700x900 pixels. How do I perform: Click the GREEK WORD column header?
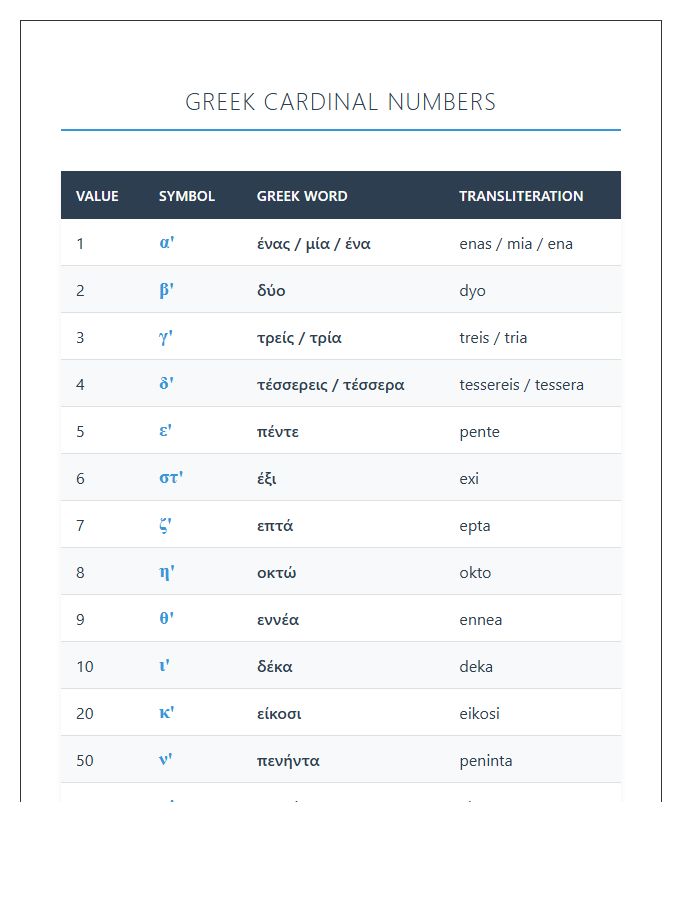click(x=302, y=196)
